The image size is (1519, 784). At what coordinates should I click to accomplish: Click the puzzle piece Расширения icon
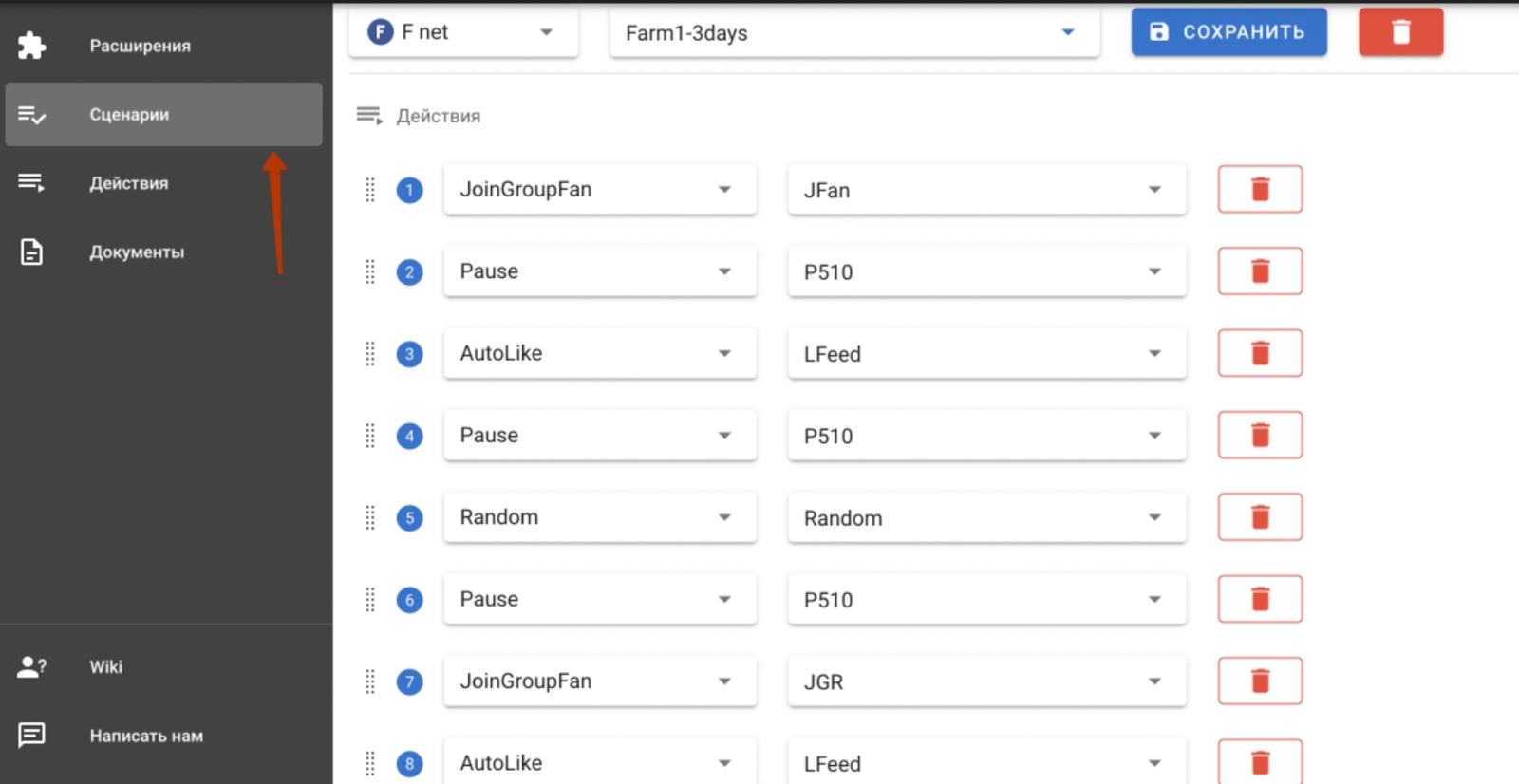point(31,46)
